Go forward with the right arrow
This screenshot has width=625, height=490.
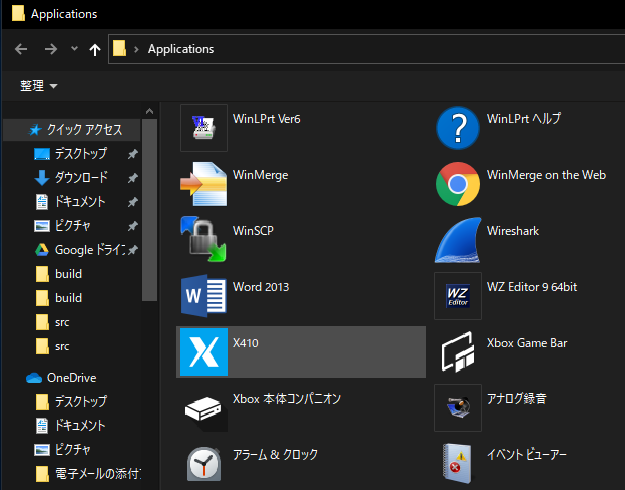(x=51, y=49)
